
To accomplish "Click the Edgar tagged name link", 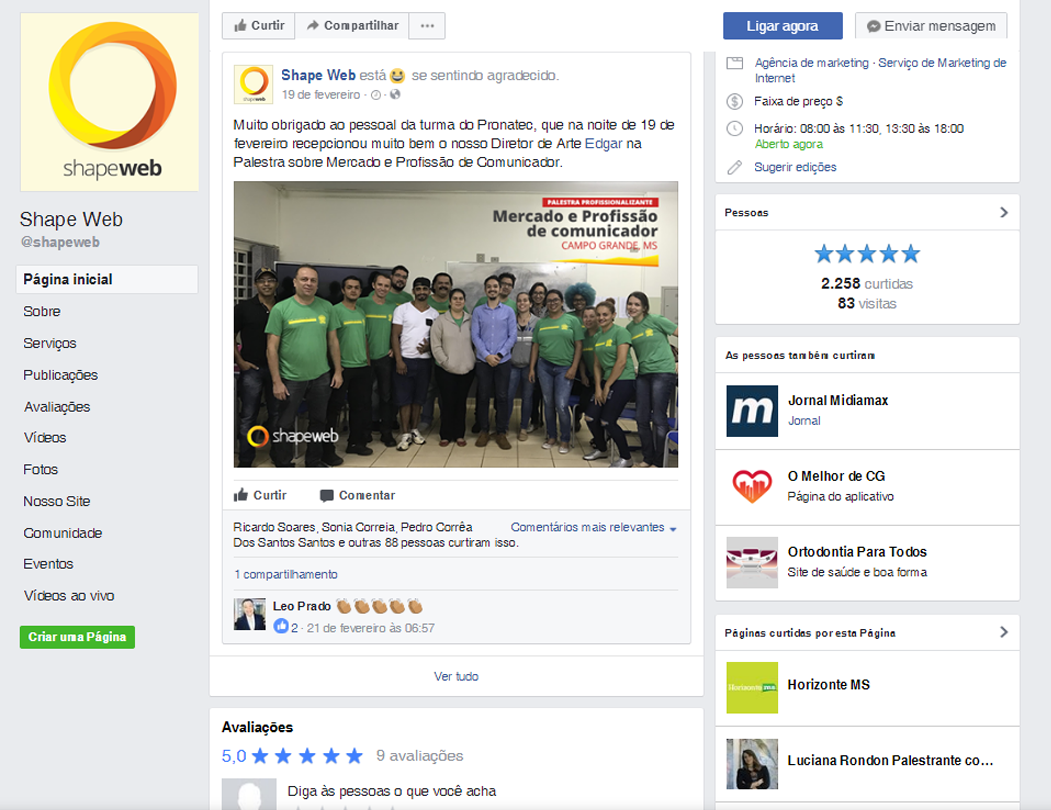I will pyautogui.click(x=603, y=143).
